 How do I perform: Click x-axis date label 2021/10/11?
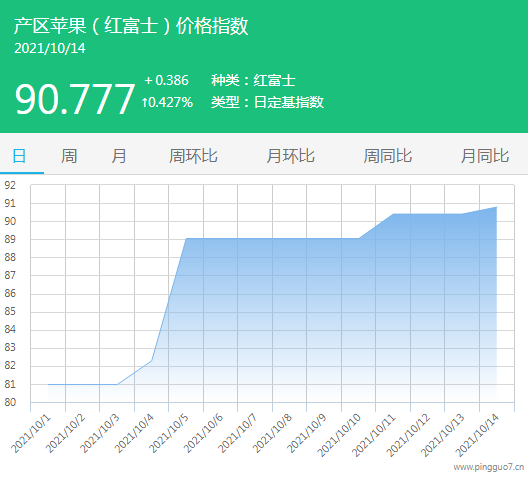374,436
